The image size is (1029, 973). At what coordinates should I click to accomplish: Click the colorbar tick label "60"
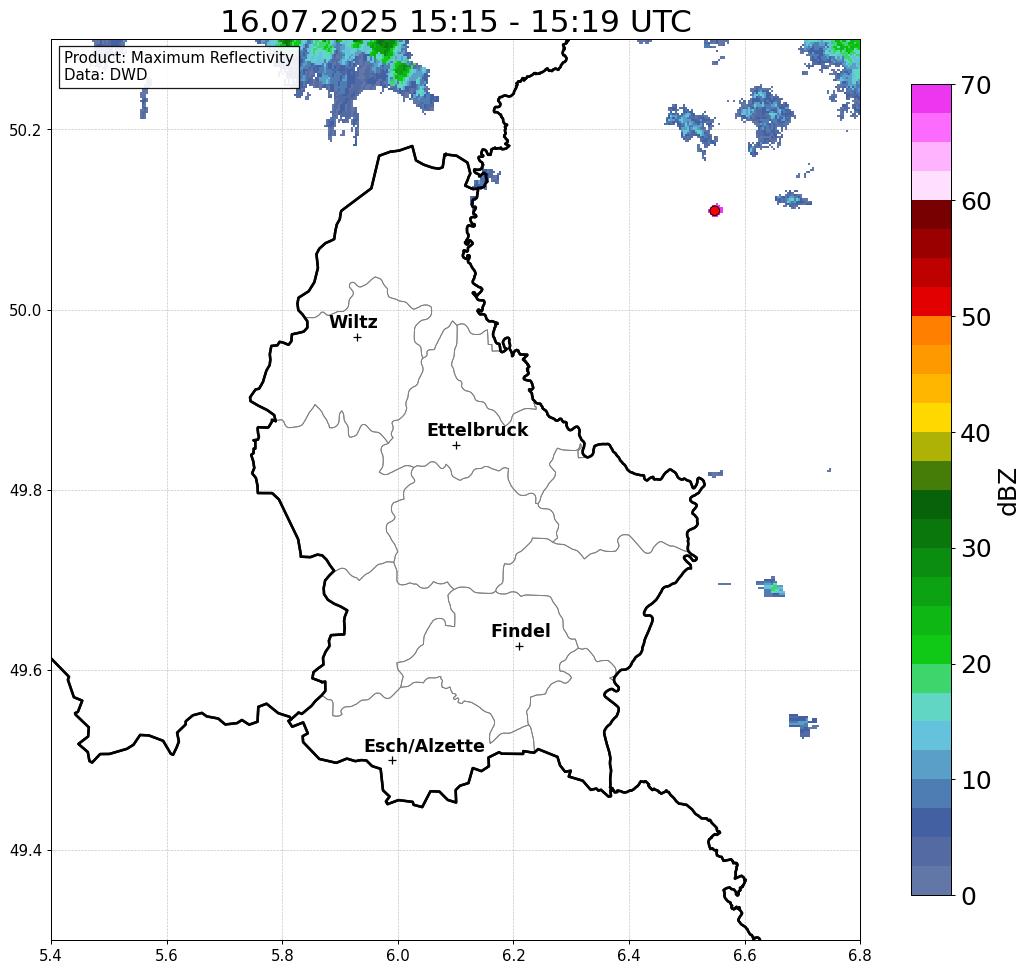[976, 201]
